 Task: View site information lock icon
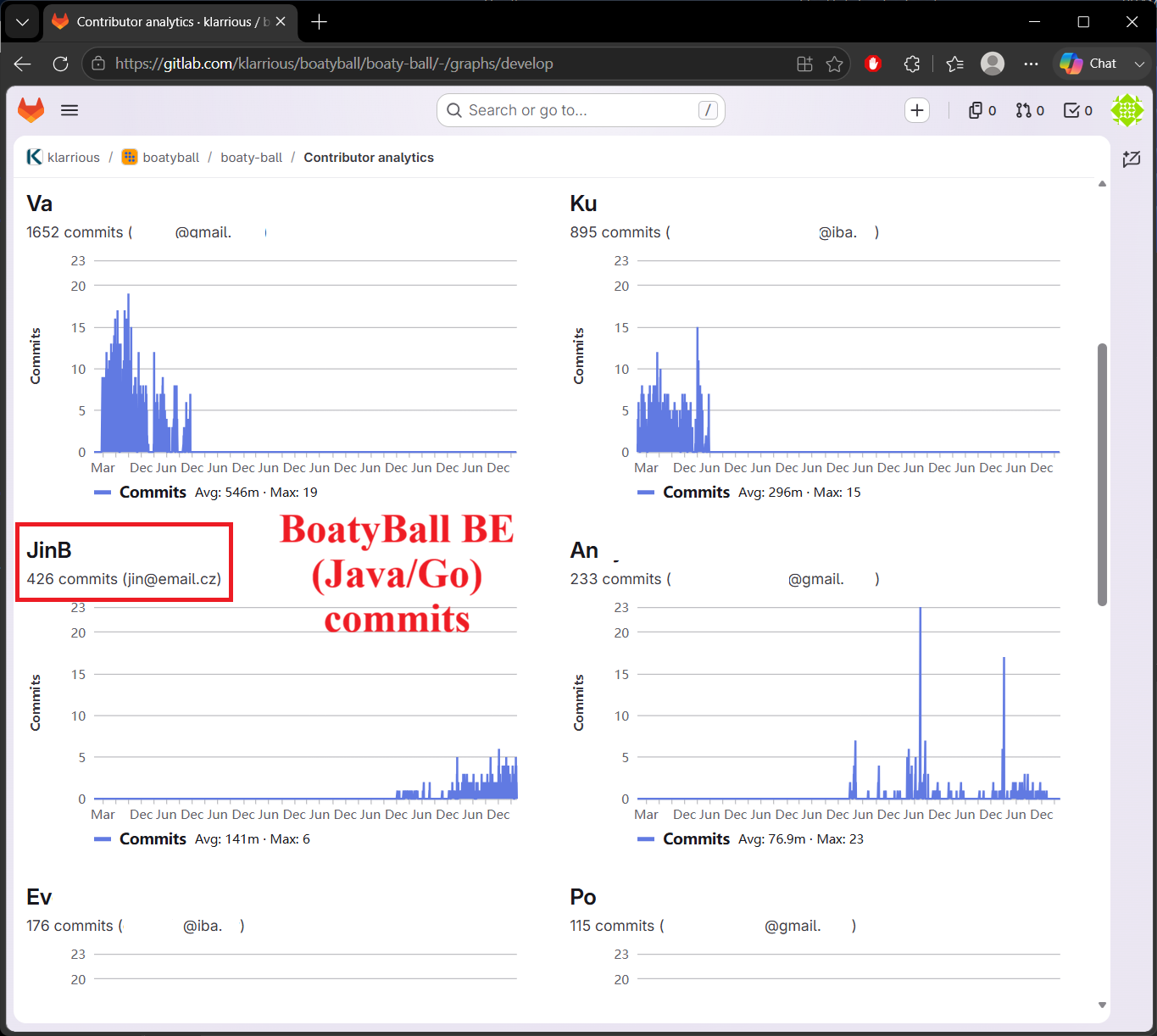[x=98, y=64]
